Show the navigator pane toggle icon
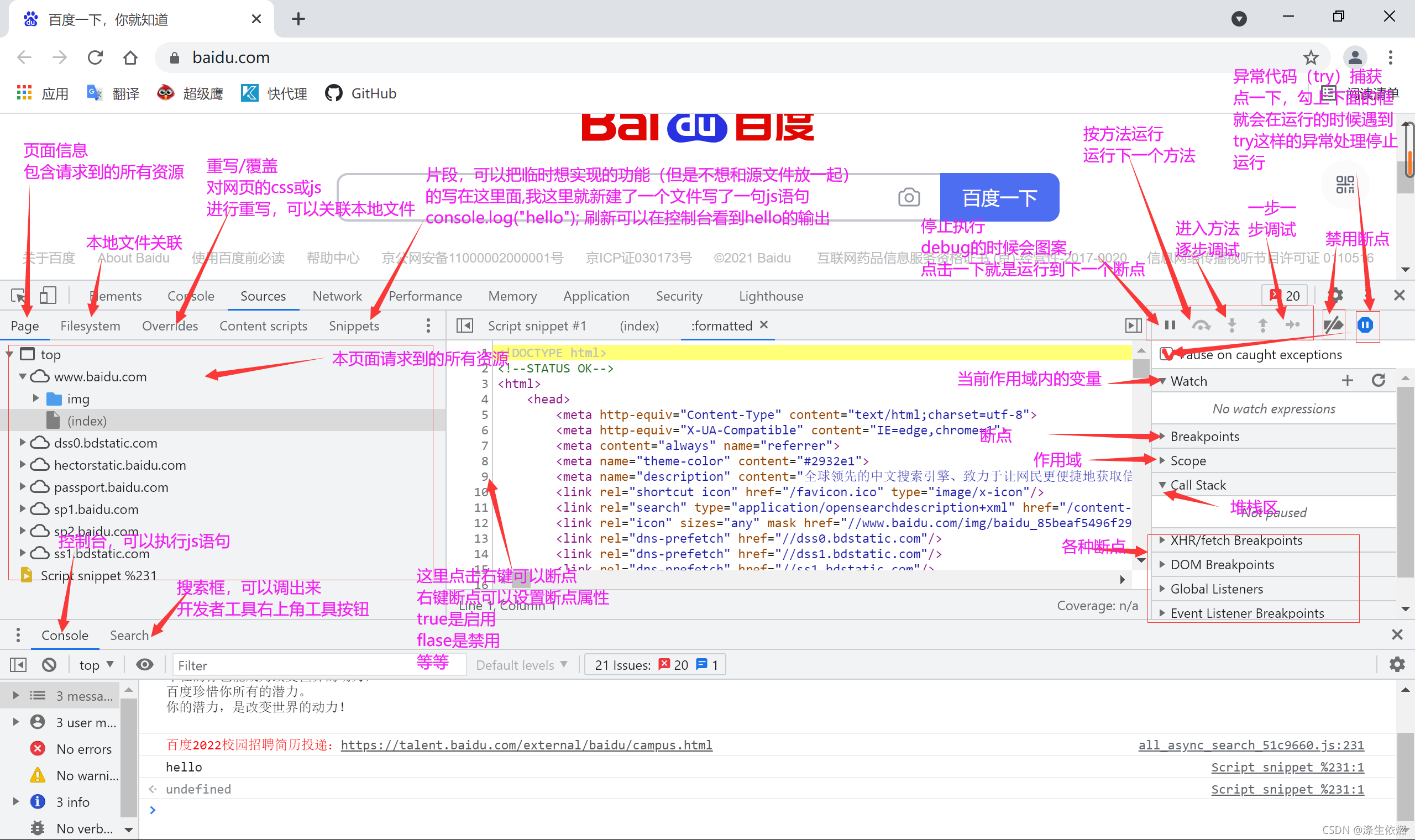This screenshot has height=840, width=1415. coord(465,326)
